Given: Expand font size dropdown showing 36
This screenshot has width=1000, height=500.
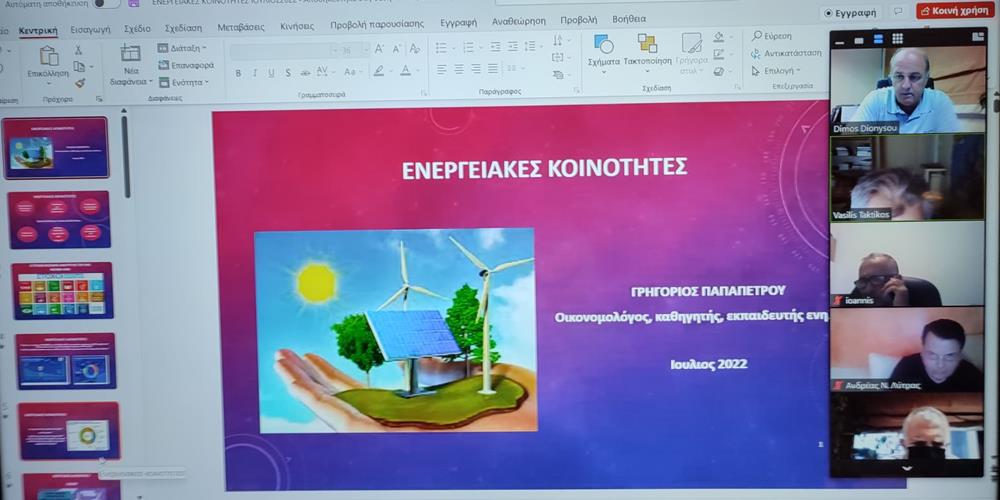Looking at the screenshot, I should 365,50.
